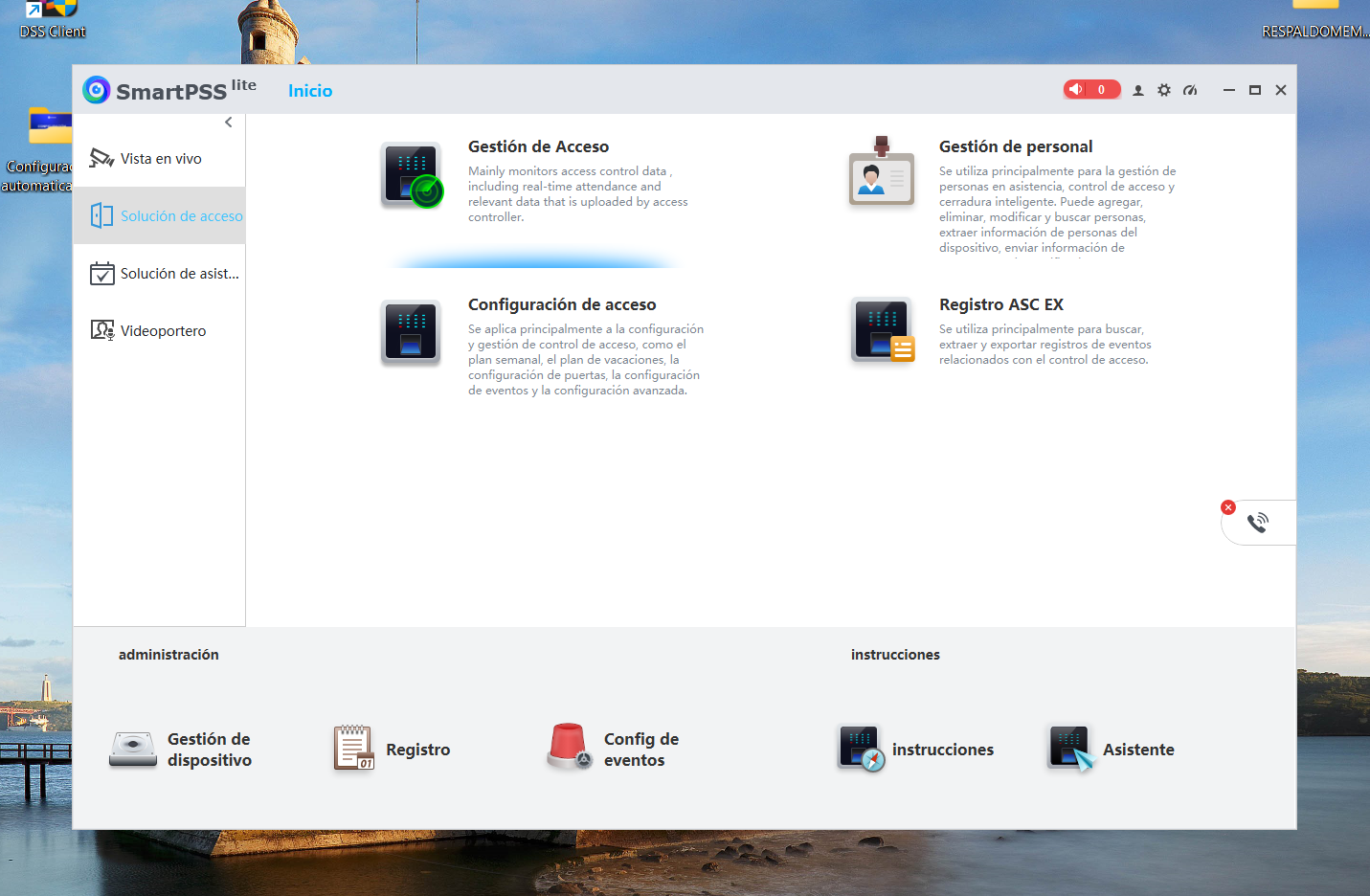
Task: Click the Gestión de Acceso title
Action: point(538,146)
